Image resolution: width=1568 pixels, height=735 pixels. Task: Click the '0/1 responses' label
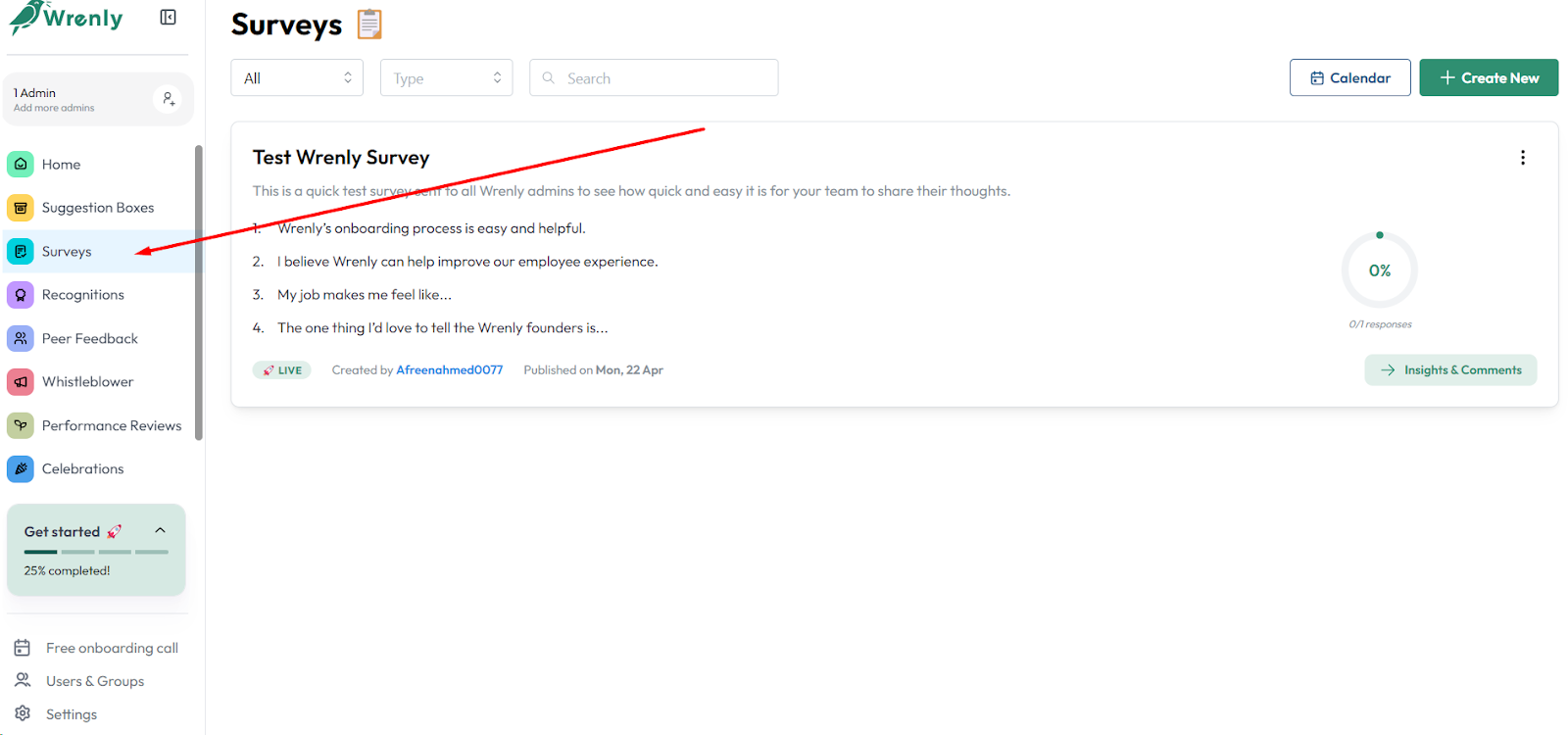click(x=1380, y=324)
